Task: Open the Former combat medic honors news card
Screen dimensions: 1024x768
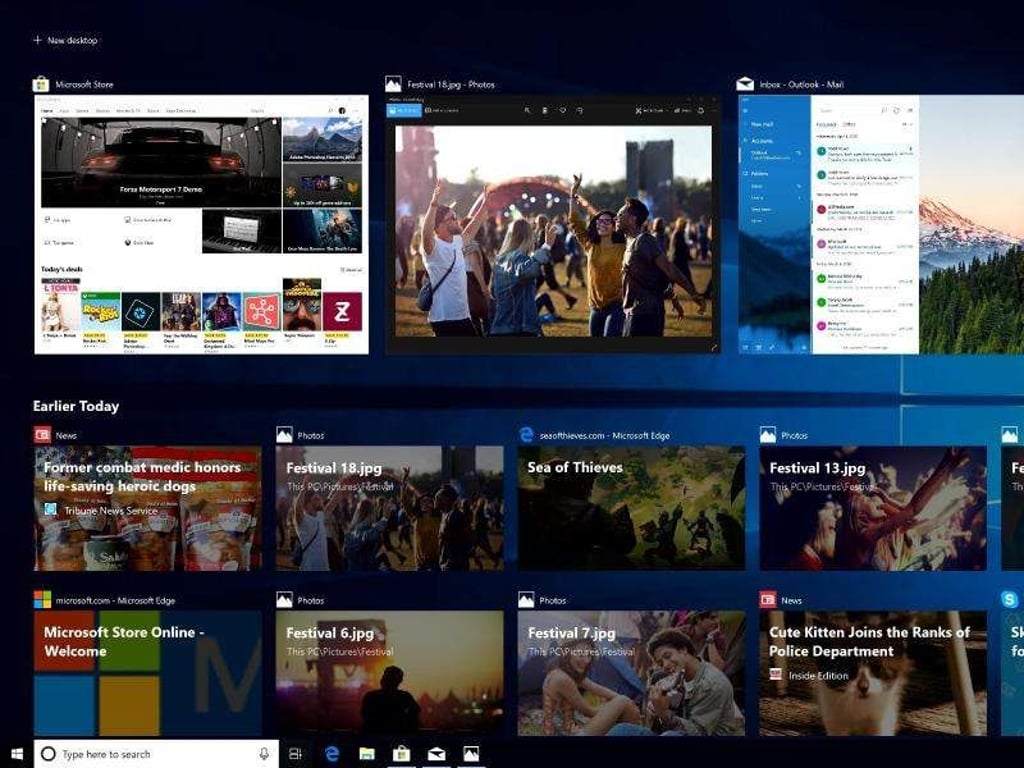Action: tap(148, 508)
